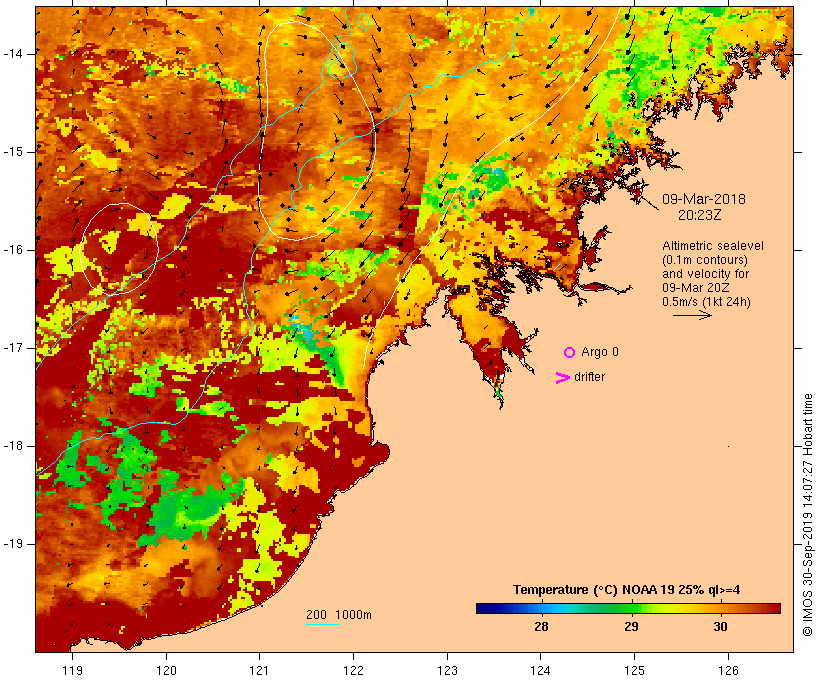Click the colorbar value 29
The image size is (820, 680).
631,627
